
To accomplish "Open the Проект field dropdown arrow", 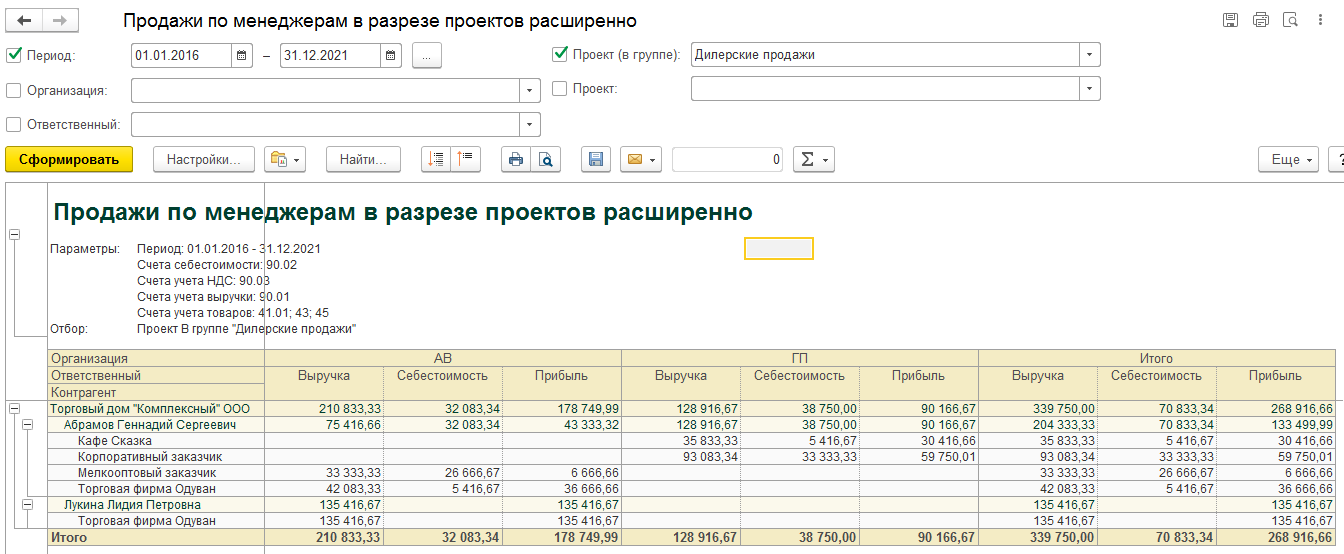I will click(x=1090, y=89).
